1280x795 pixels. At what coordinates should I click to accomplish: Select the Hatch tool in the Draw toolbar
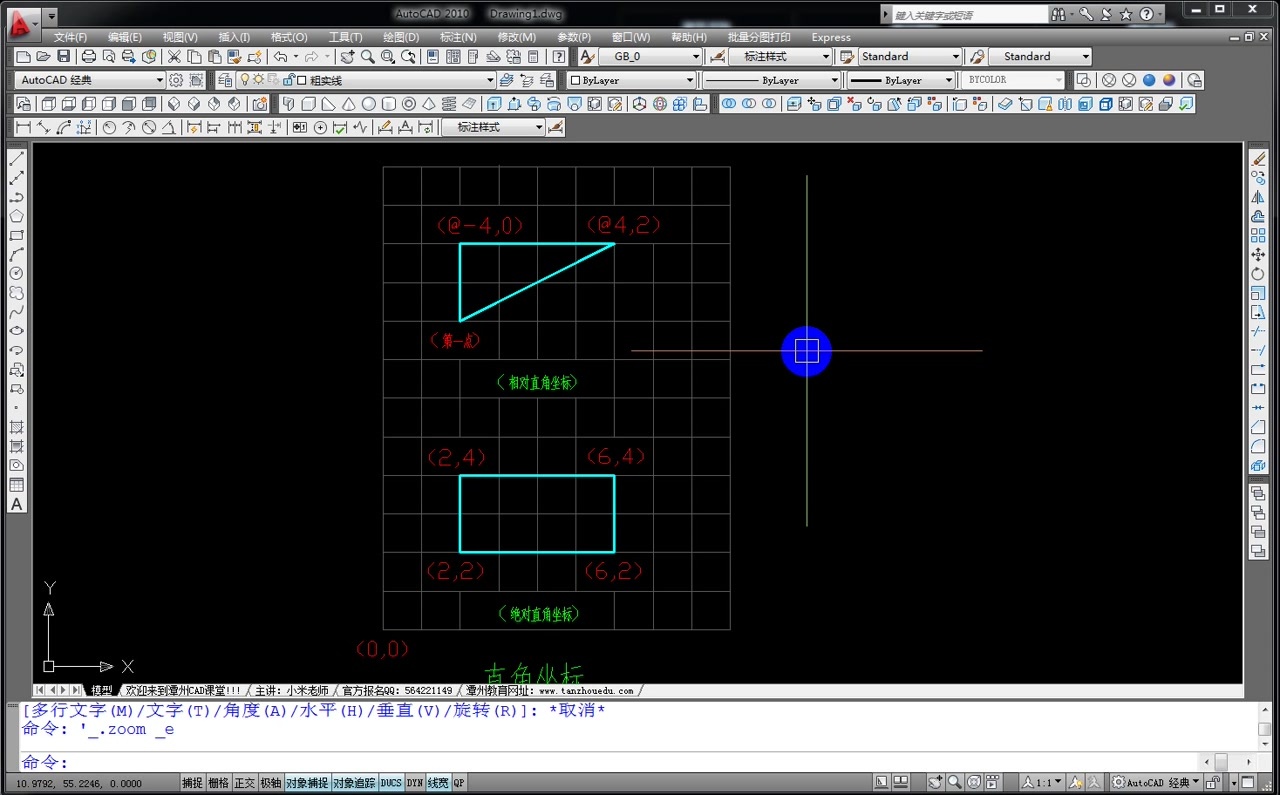click(16, 427)
